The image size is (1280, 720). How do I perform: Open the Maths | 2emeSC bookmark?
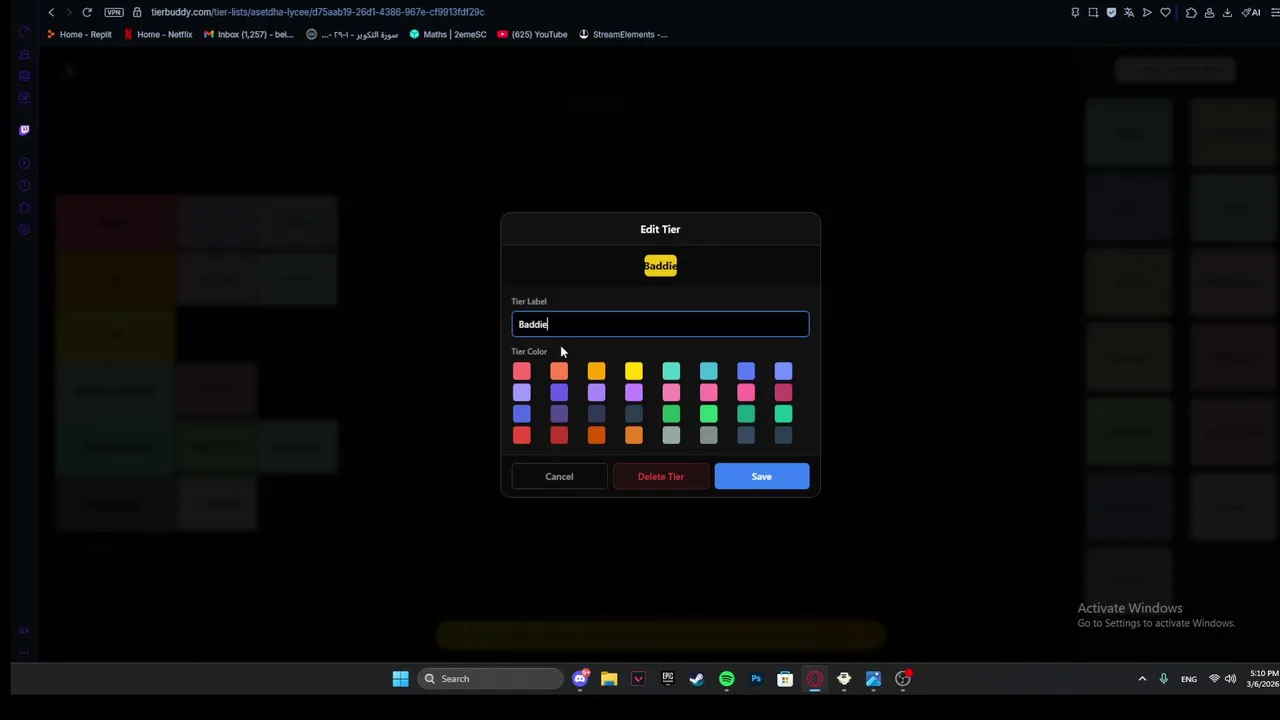tap(448, 34)
